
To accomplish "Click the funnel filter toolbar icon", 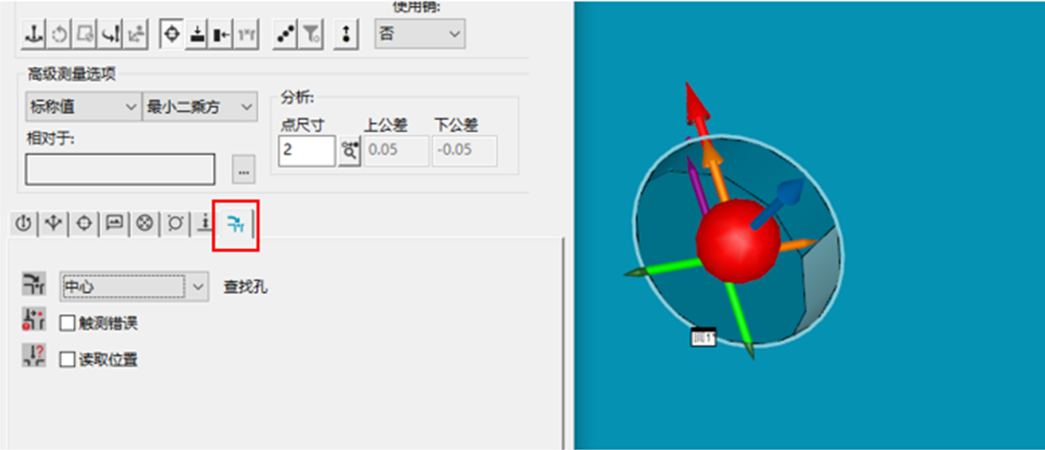I will click(312, 33).
